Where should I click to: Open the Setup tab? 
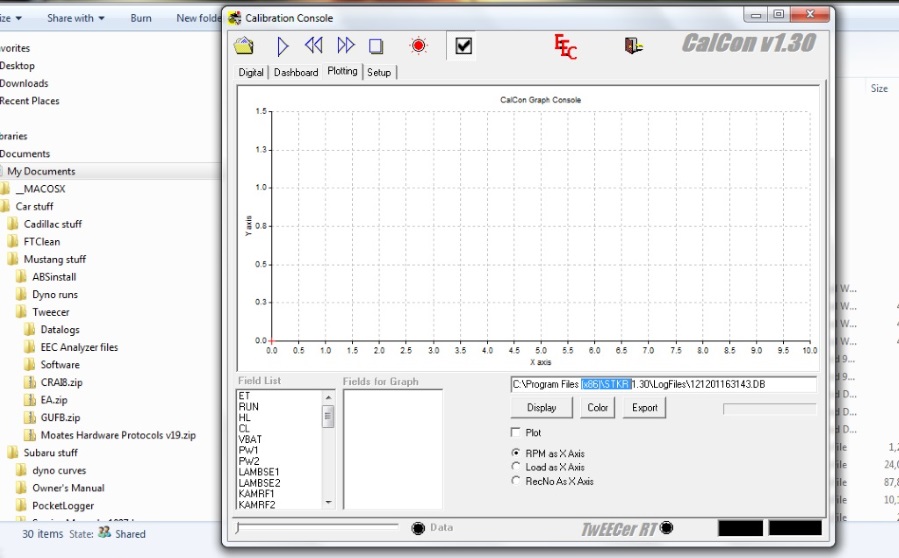379,72
